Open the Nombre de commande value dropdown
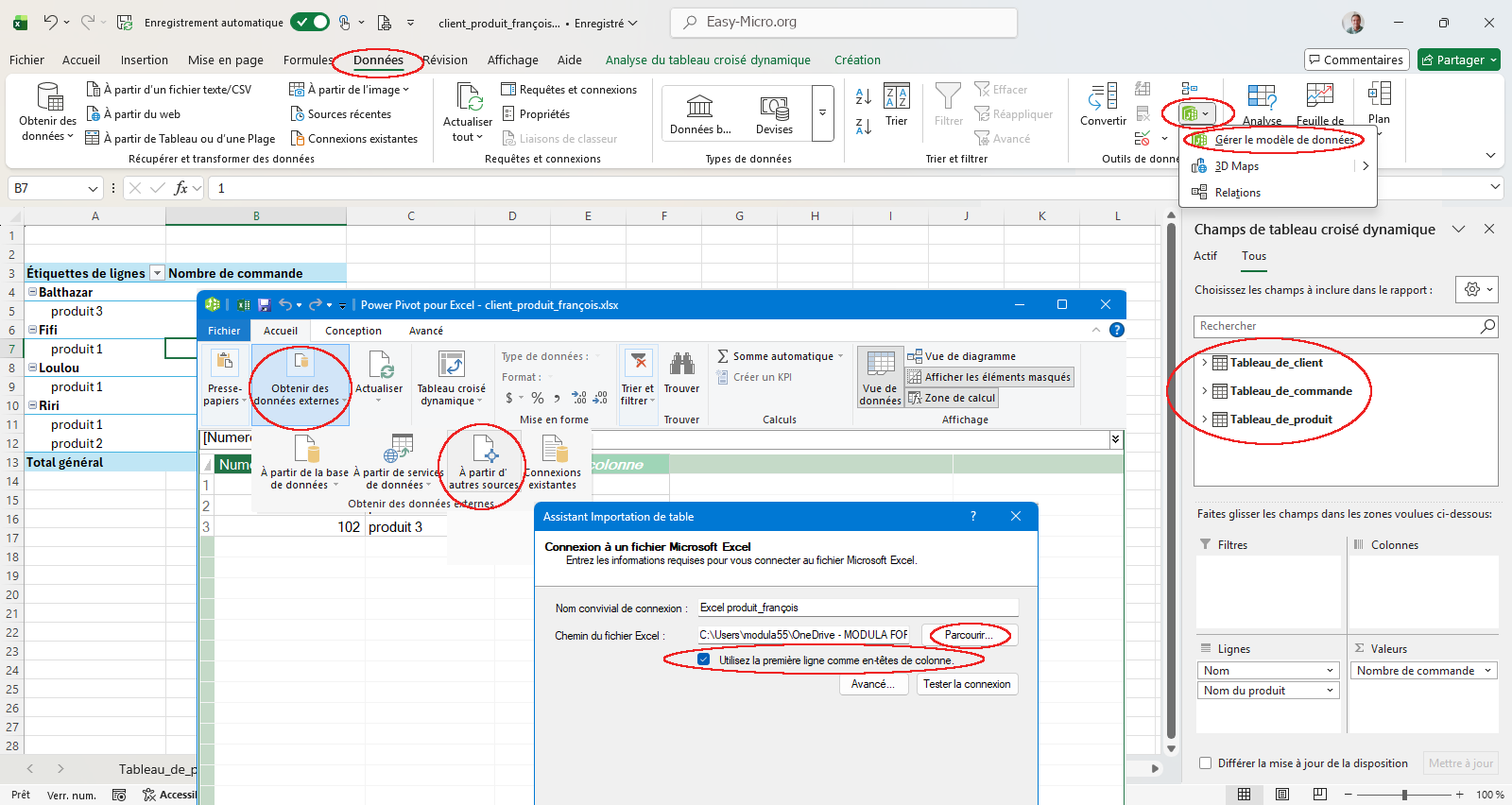1512x805 pixels. point(1487,671)
